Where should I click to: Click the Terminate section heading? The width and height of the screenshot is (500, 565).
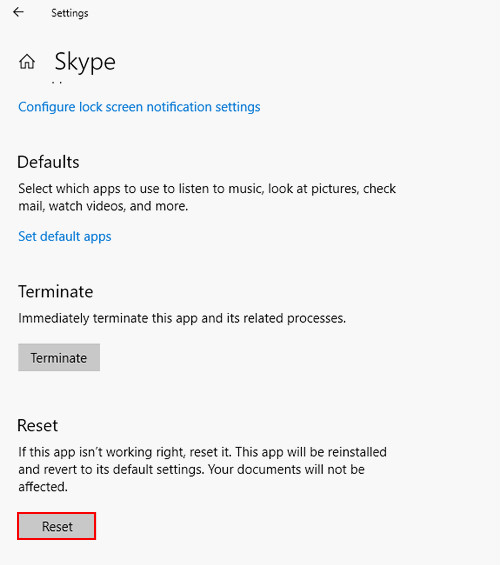click(56, 292)
